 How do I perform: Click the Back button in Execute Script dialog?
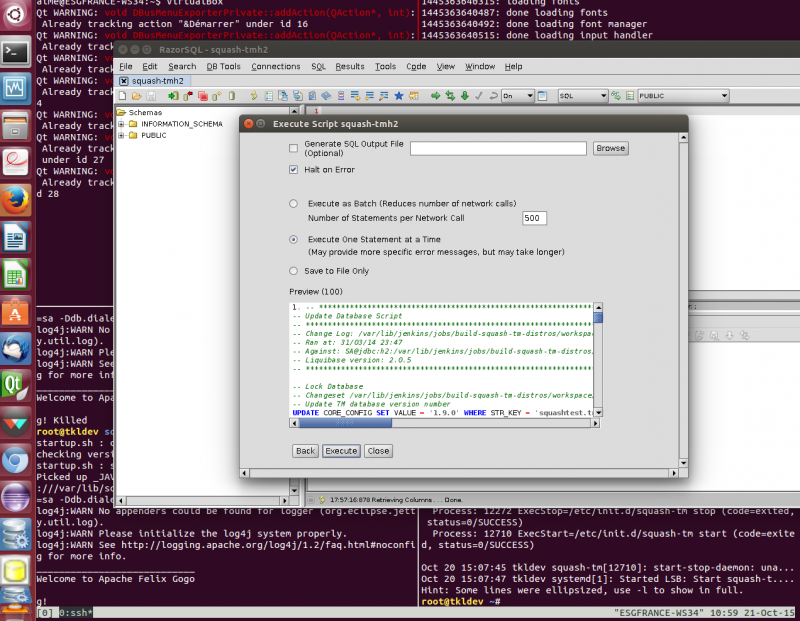(306, 451)
